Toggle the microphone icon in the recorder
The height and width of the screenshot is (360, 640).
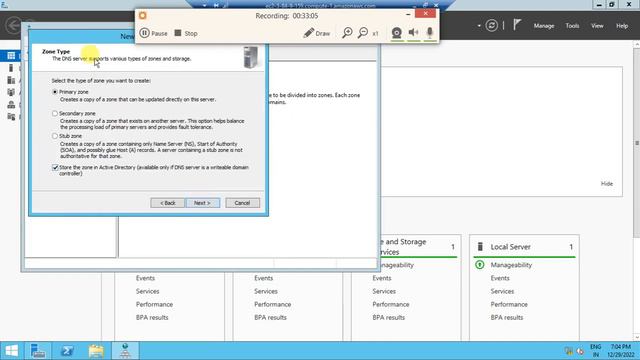coord(430,32)
